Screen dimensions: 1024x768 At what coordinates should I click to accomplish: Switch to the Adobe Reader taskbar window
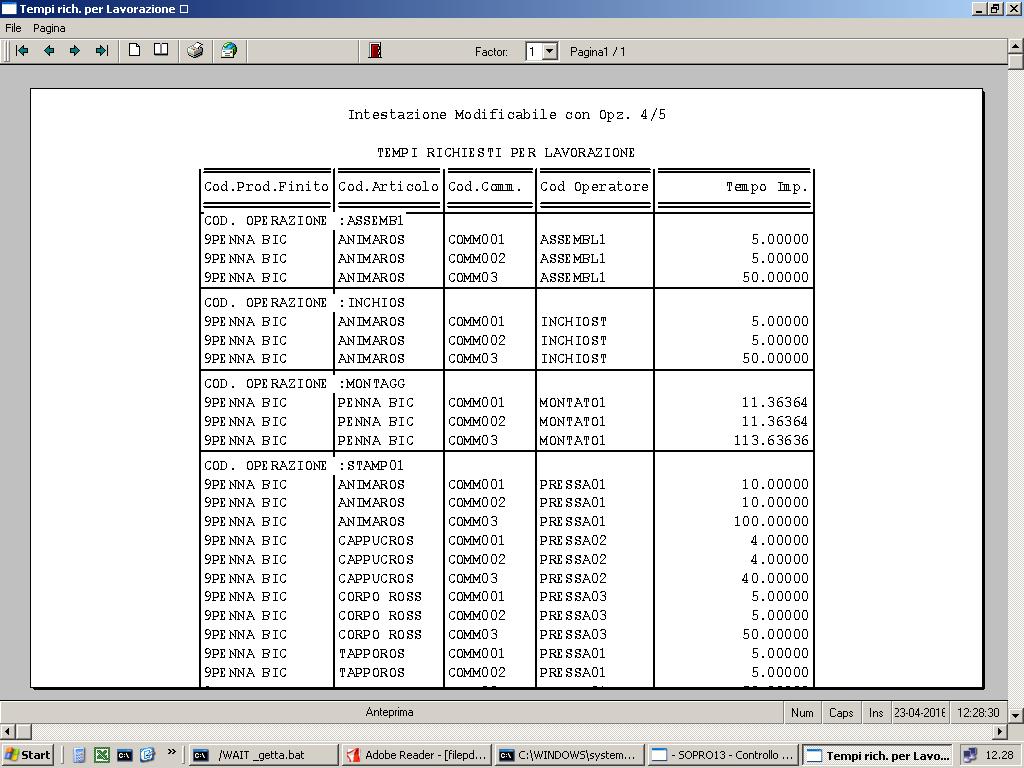click(417, 755)
